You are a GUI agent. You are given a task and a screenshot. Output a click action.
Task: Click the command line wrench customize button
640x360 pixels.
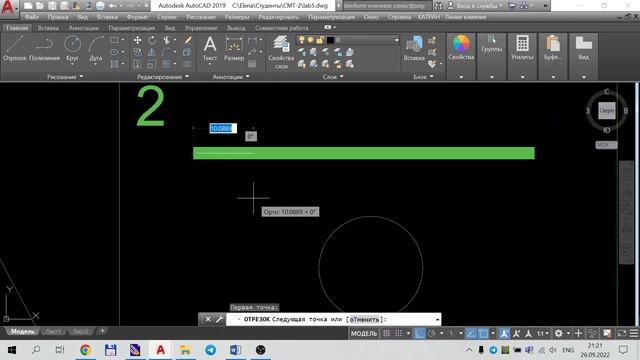tap(219, 319)
